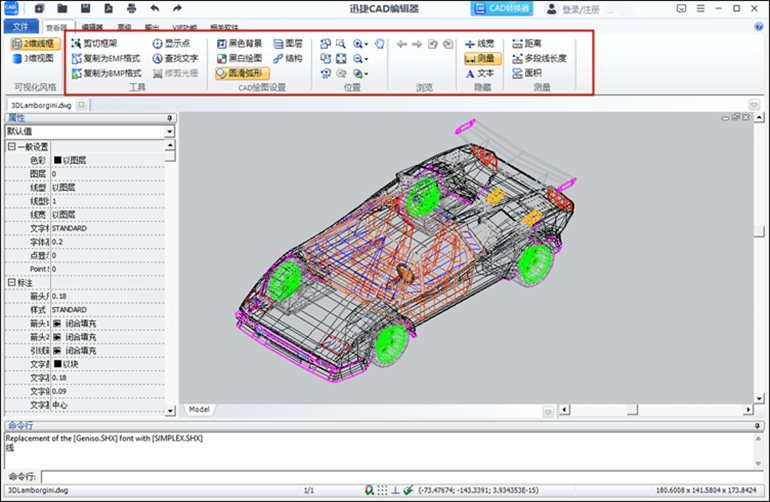770x502 pixels.
Task: Expand the dropdown at right of document tabs
Action: pos(754,105)
